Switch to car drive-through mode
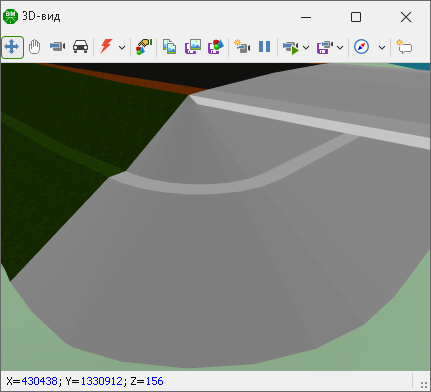431x392 pixels. tap(80, 47)
